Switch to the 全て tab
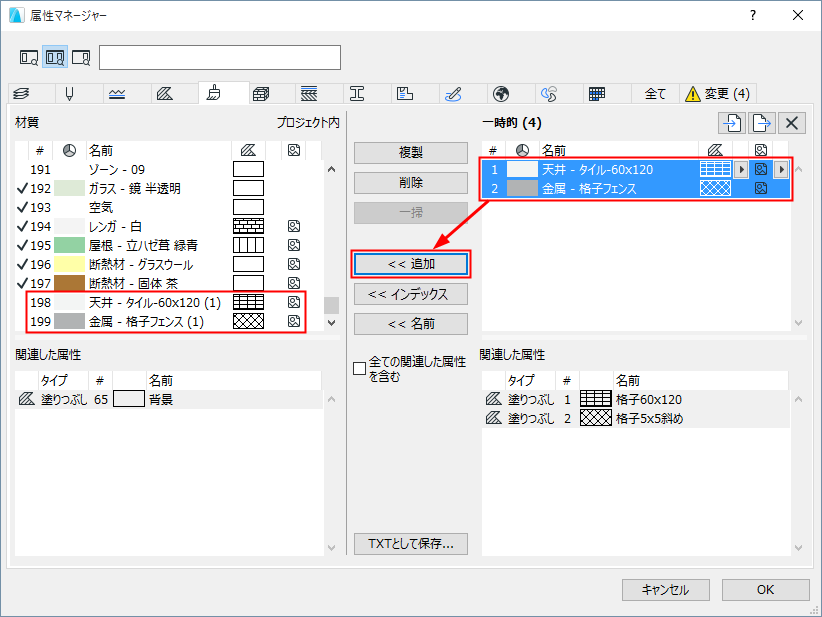Screen dimensions: 822x617 click(655, 94)
